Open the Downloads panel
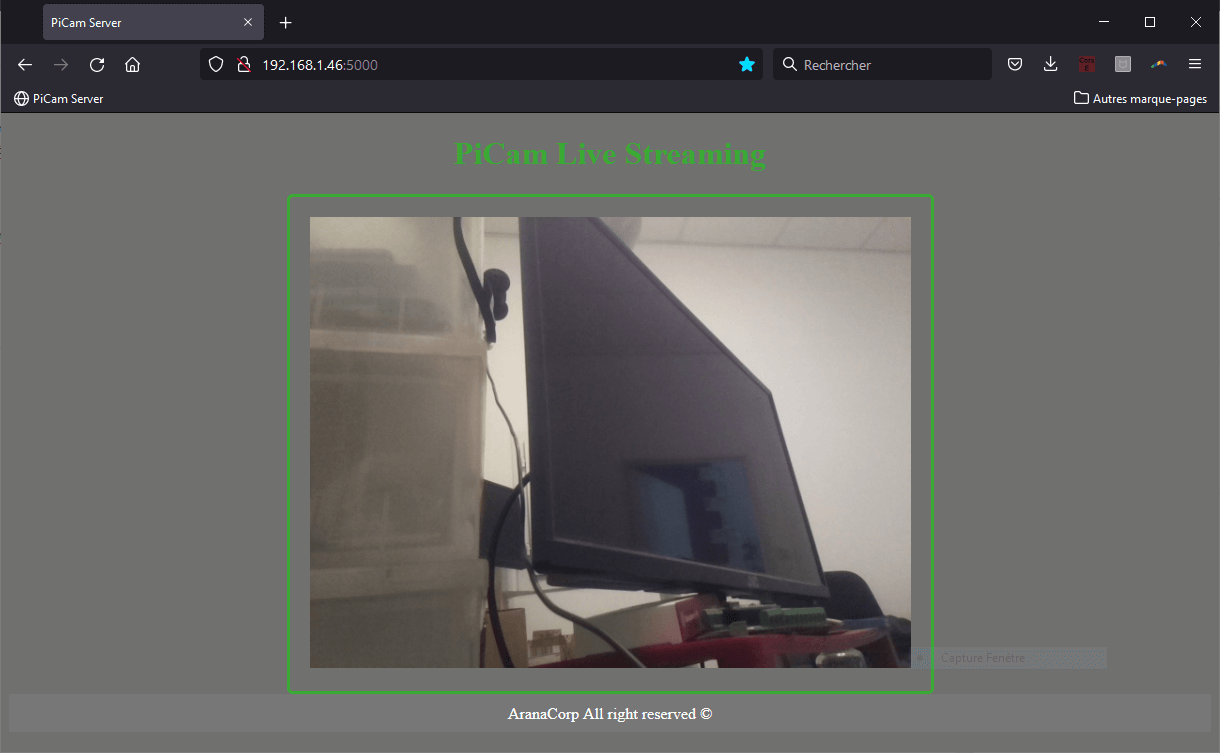This screenshot has width=1220, height=753. pyautogui.click(x=1050, y=64)
